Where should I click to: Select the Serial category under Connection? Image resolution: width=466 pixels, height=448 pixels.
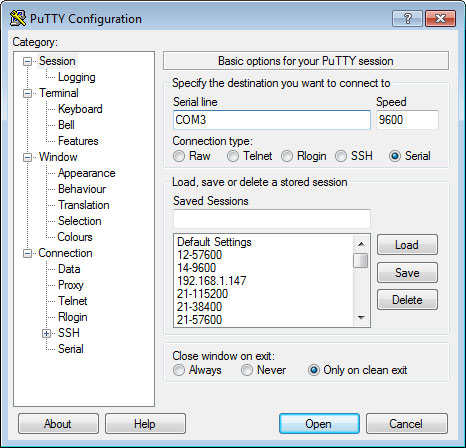(x=71, y=349)
